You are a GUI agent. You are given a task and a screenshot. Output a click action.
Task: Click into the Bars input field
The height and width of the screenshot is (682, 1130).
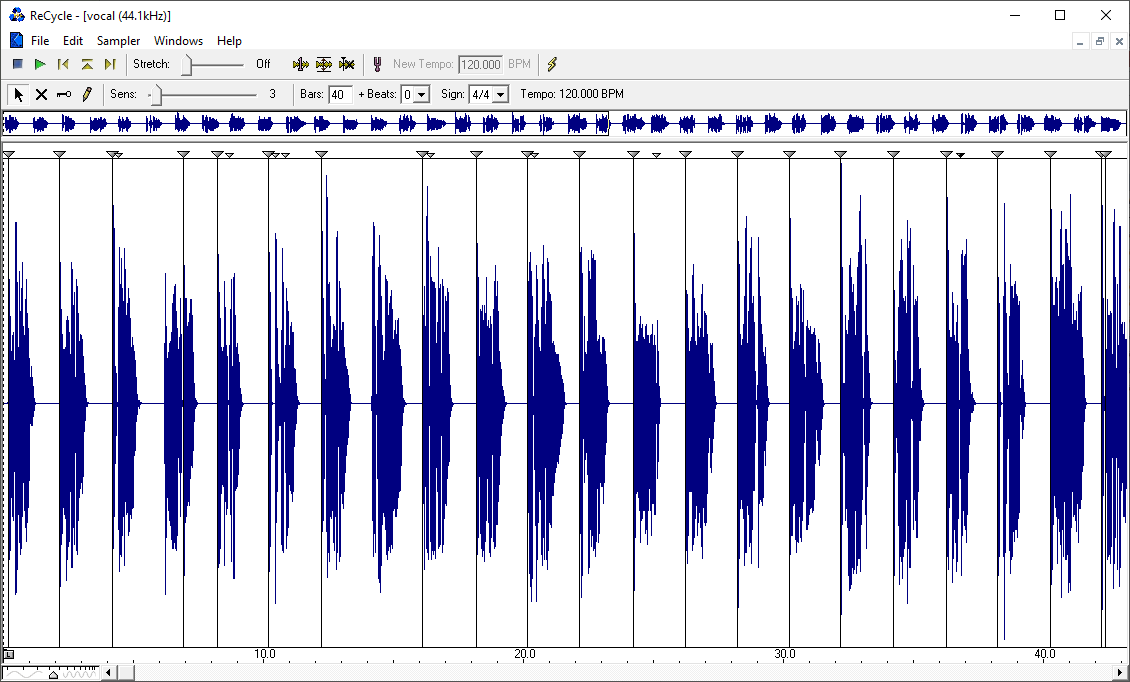340,94
